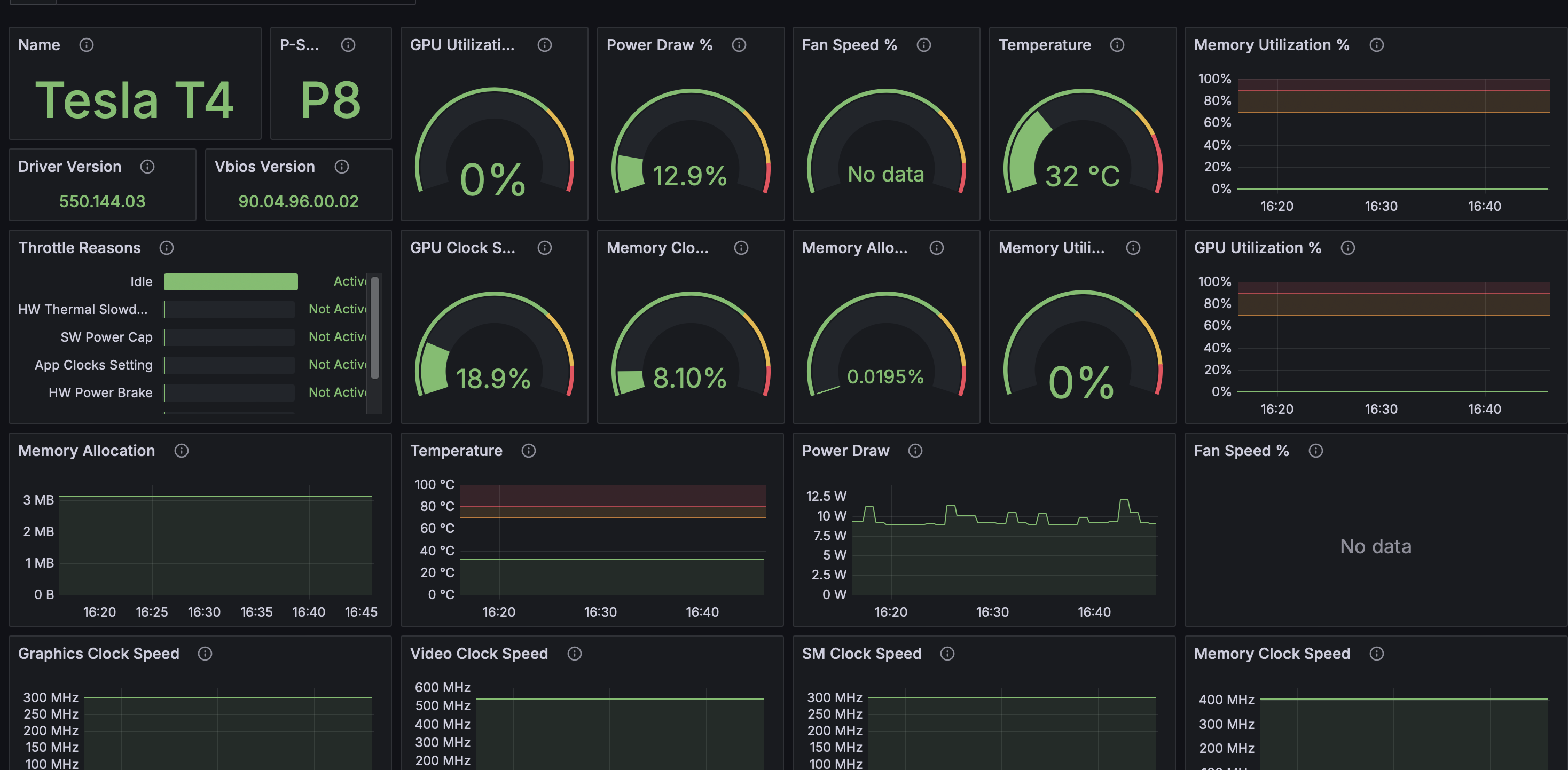Screen dimensions: 1568x770
Task: Click the P8 performance state value
Action: (x=331, y=100)
